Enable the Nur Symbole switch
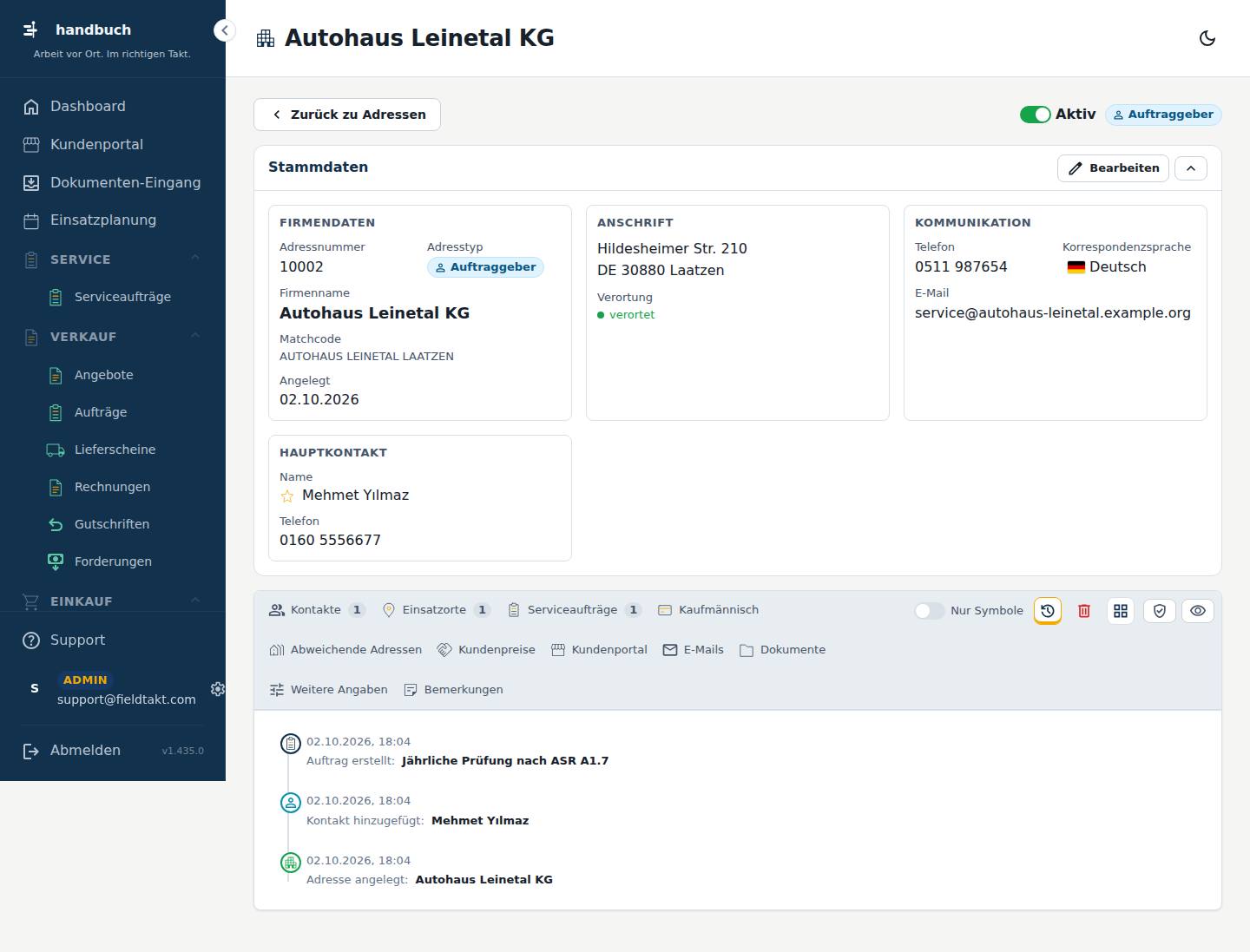The width and height of the screenshot is (1250, 952). pyautogui.click(x=929, y=611)
